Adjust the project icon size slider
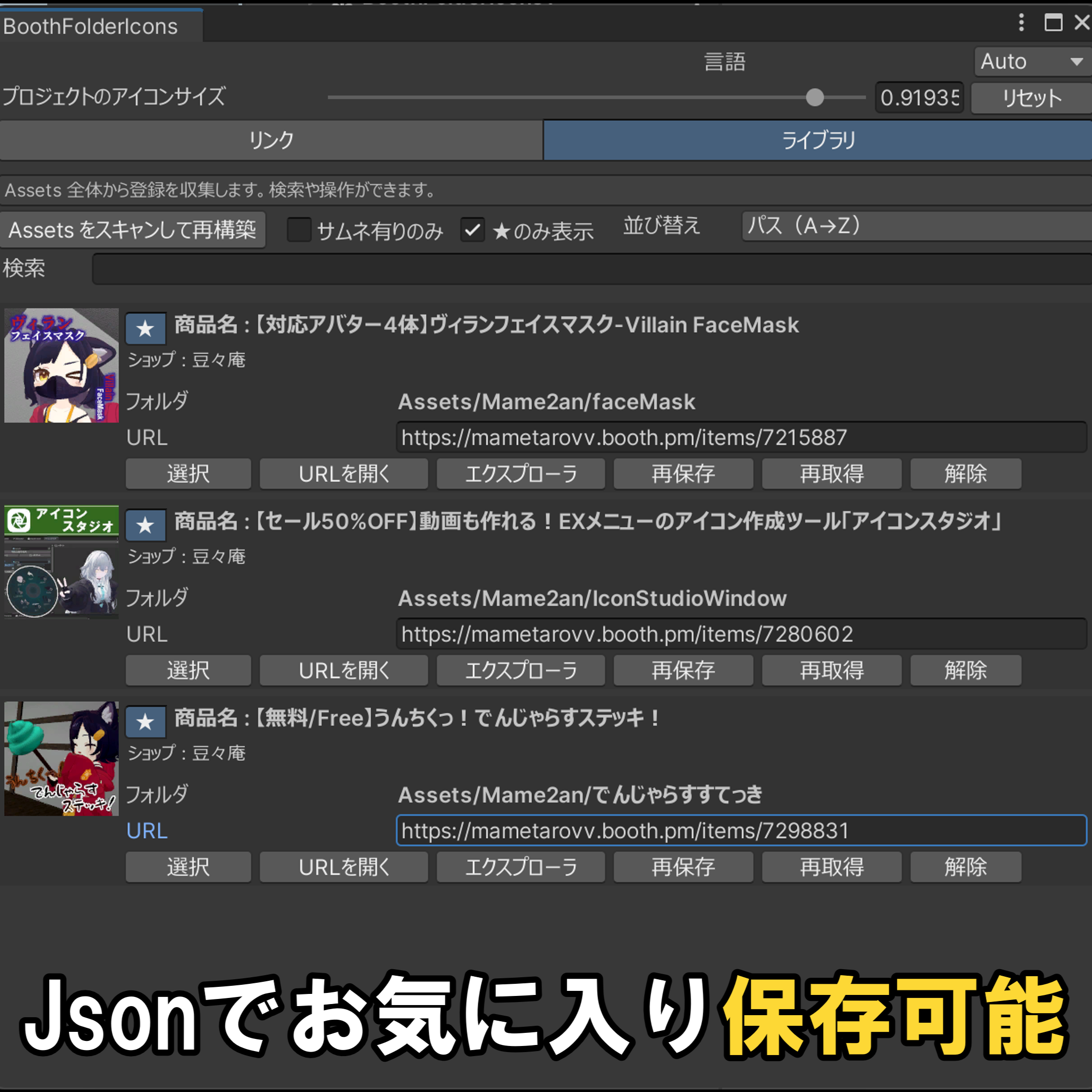Viewport: 1092px width, 1092px height. 814,97
